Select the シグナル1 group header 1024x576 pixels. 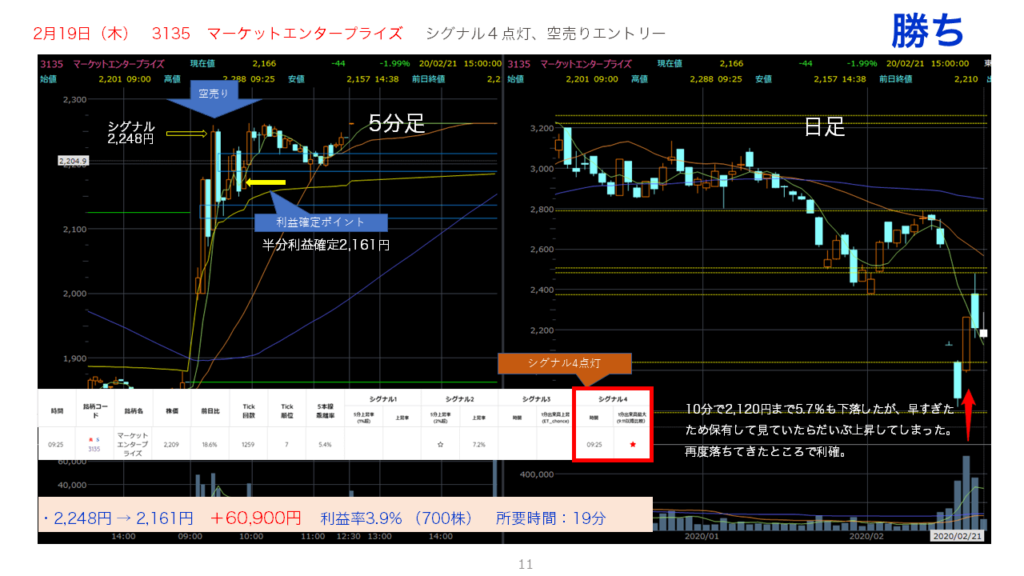[x=383, y=398]
